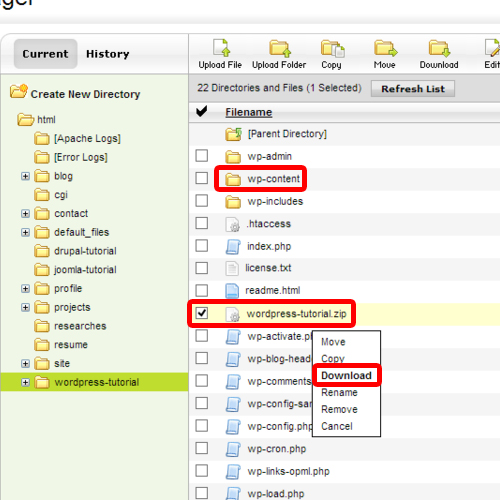
Task: Click the Error Logs folder icon
Action: pos(42,157)
